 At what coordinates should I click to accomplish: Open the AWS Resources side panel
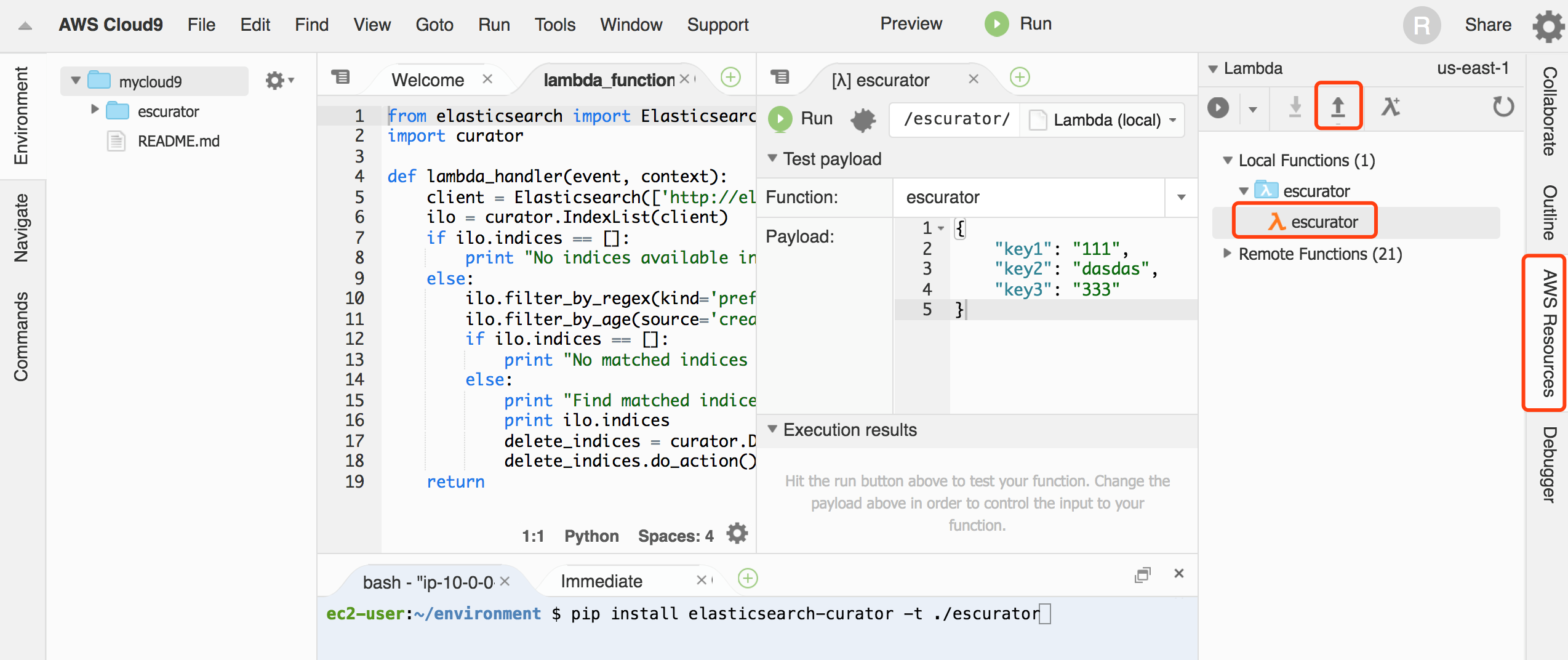coord(1548,332)
